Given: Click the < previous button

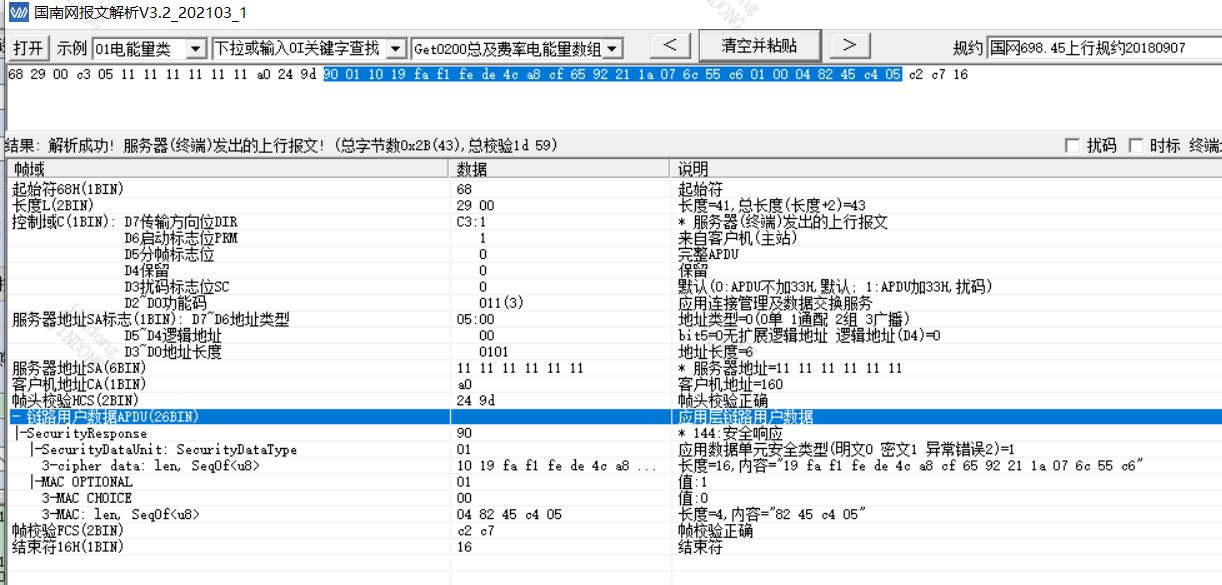Looking at the screenshot, I should coord(670,46).
